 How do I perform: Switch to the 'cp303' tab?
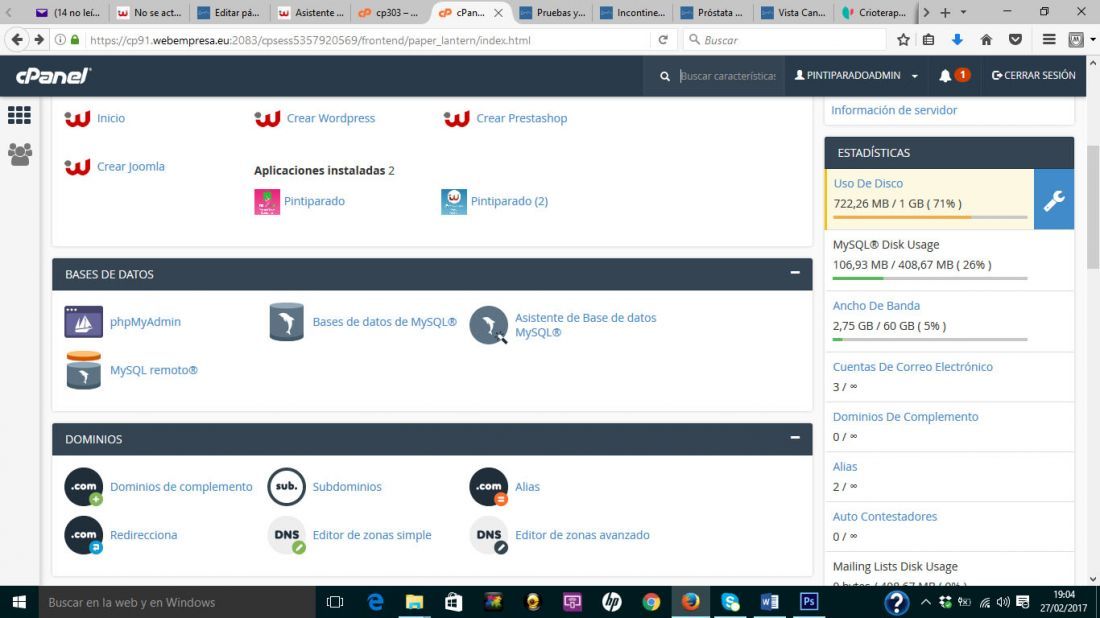pos(389,13)
